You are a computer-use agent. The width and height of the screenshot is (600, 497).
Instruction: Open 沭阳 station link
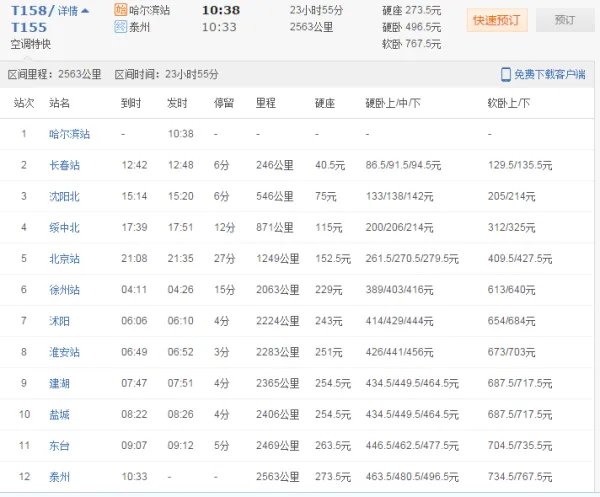pyautogui.click(x=59, y=321)
